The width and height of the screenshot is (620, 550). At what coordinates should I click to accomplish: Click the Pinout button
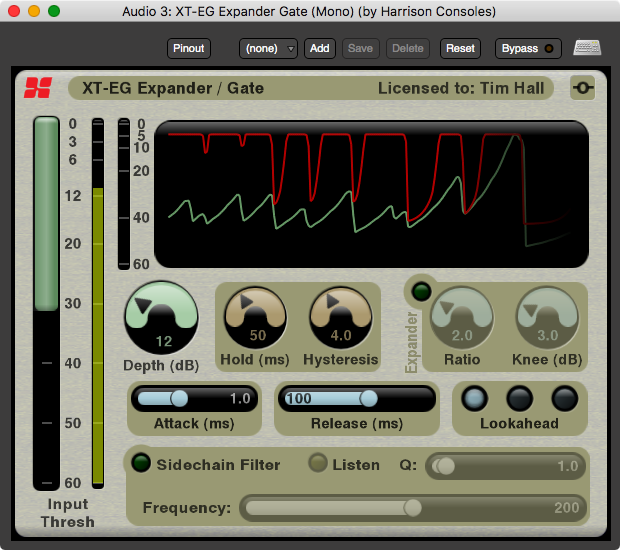pos(189,48)
